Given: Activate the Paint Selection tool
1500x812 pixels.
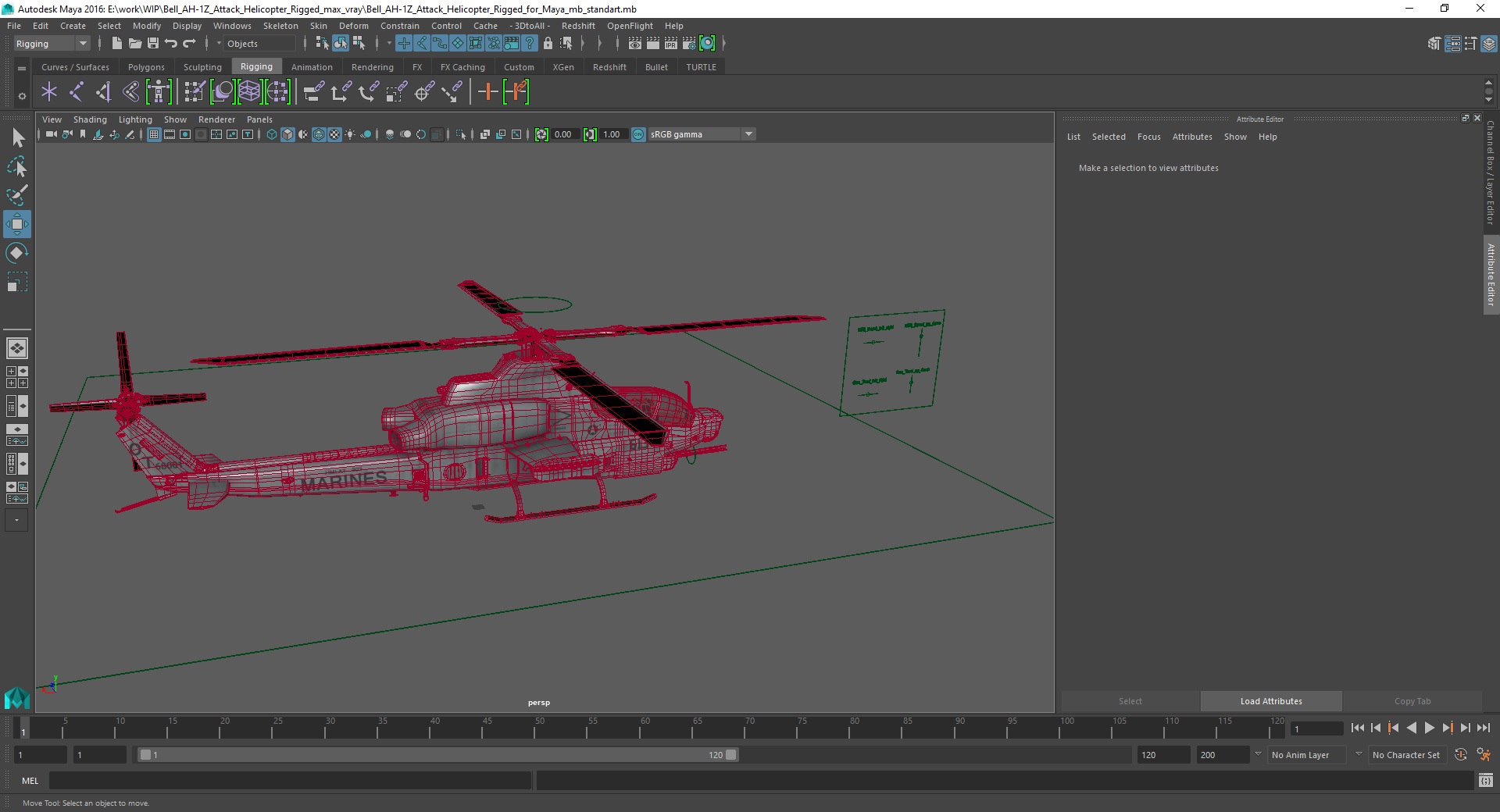Looking at the screenshot, I should tap(17, 195).
